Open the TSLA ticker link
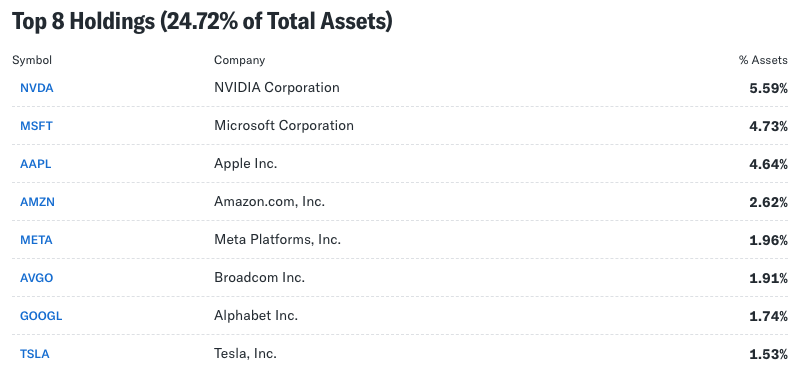Viewport: 803px width, 381px height. click(35, 354)
